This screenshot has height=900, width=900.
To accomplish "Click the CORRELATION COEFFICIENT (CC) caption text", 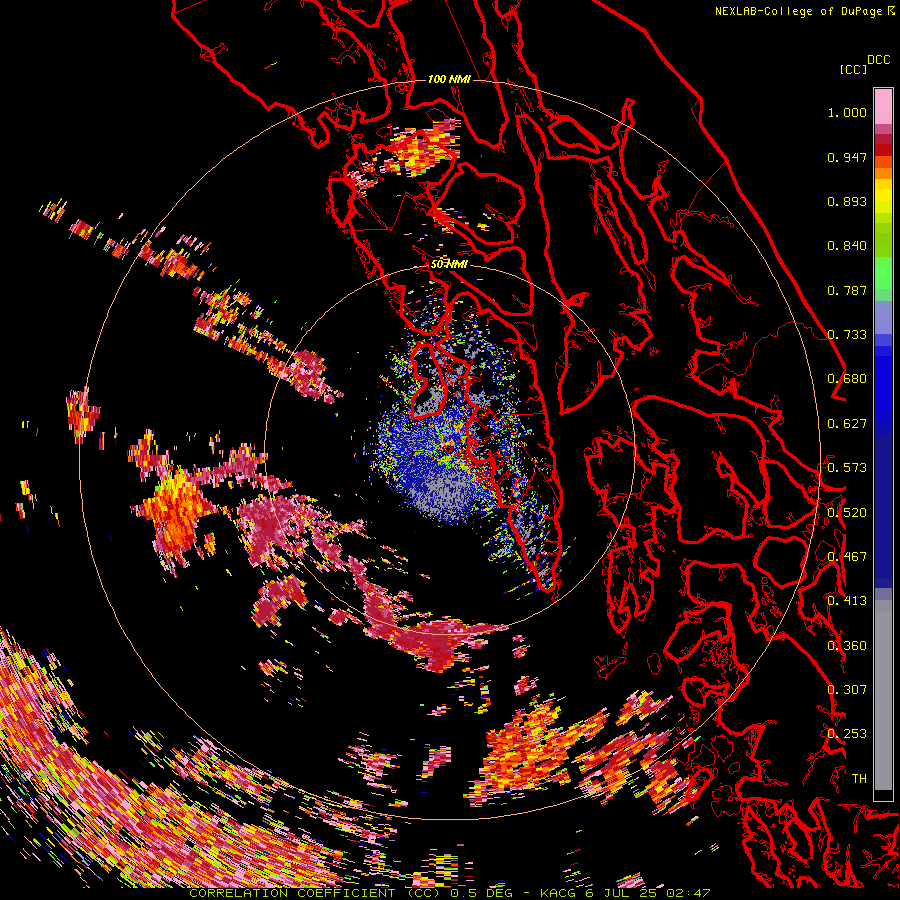I will 315,893.
